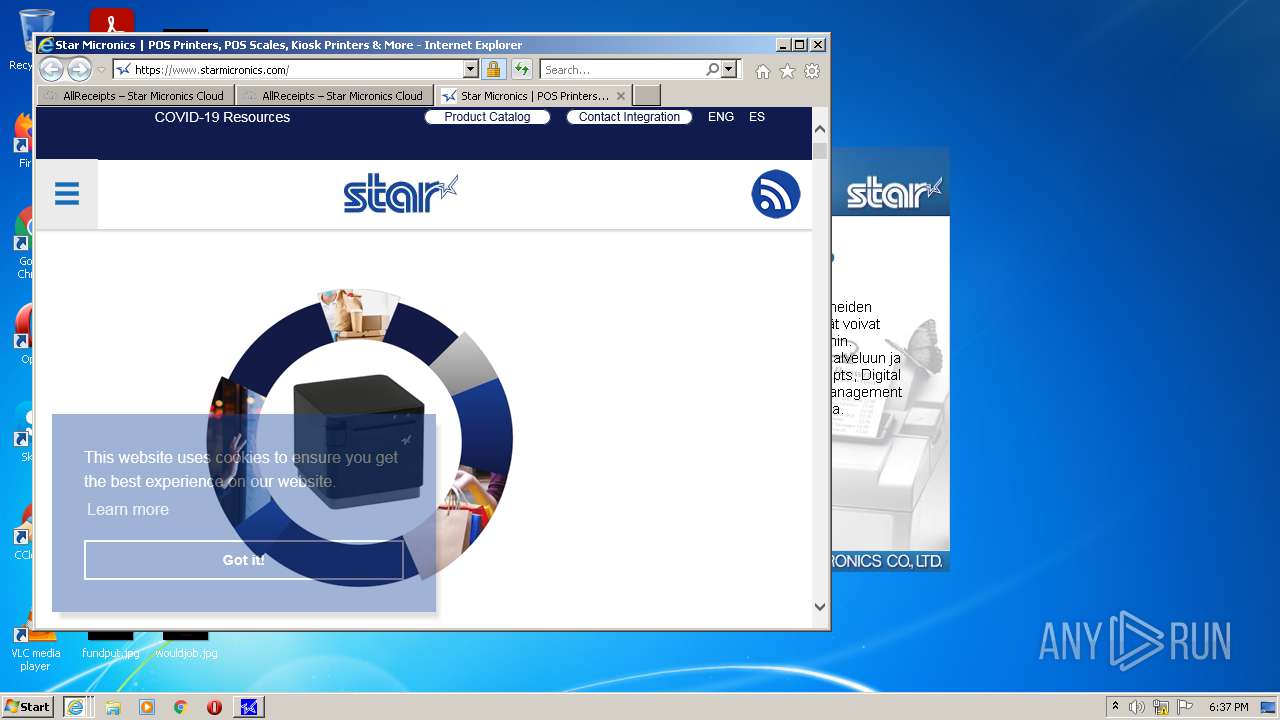
Task: Open Internet Explorer from the taskbar
Action: tap(75, 707)
